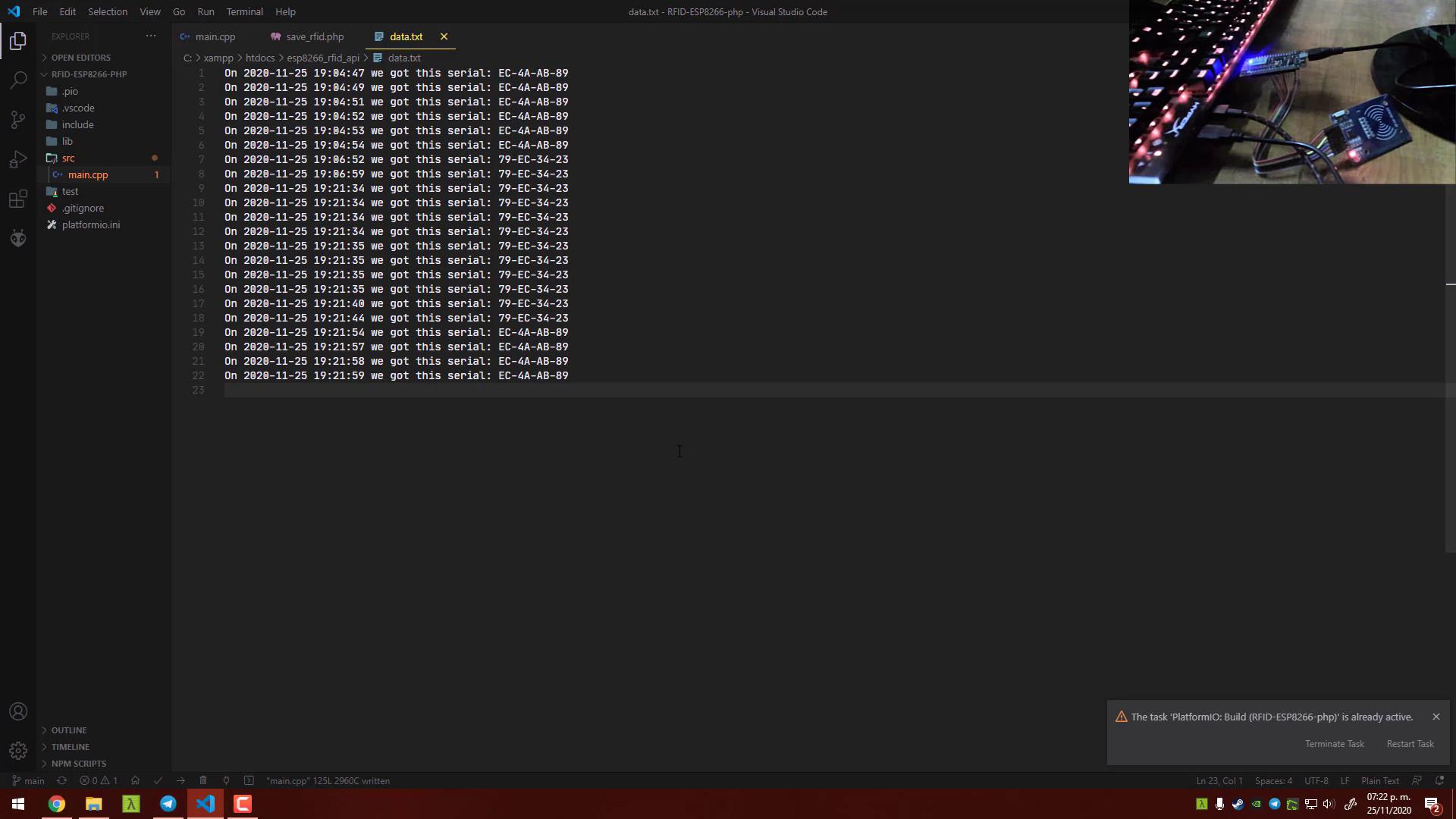Dismiss the PlatformIO task notification
The width and height of the screenshot is (1456, 819).
click(x=1436, y=717)
